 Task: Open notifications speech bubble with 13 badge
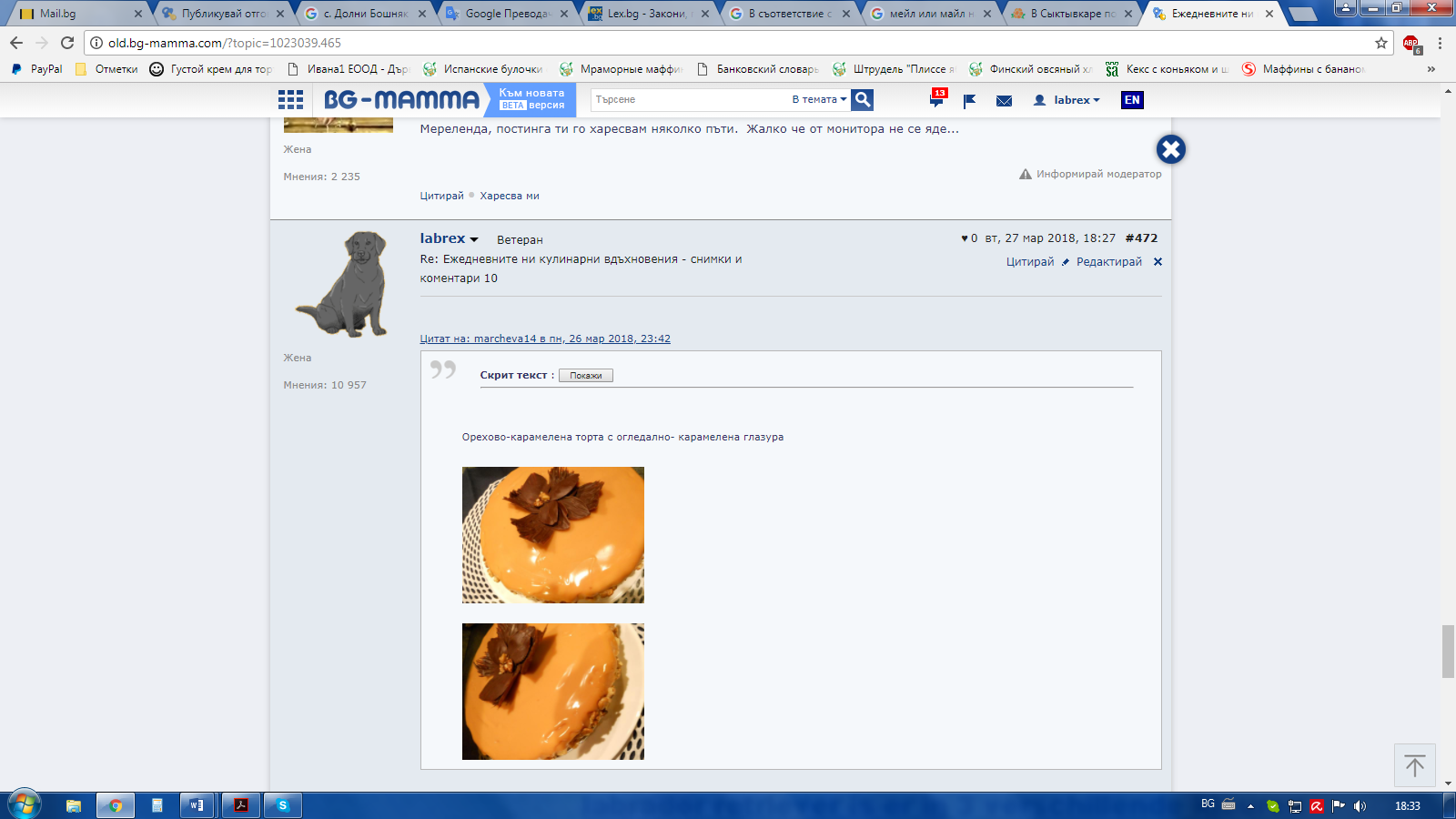click(x=937, y=99)
